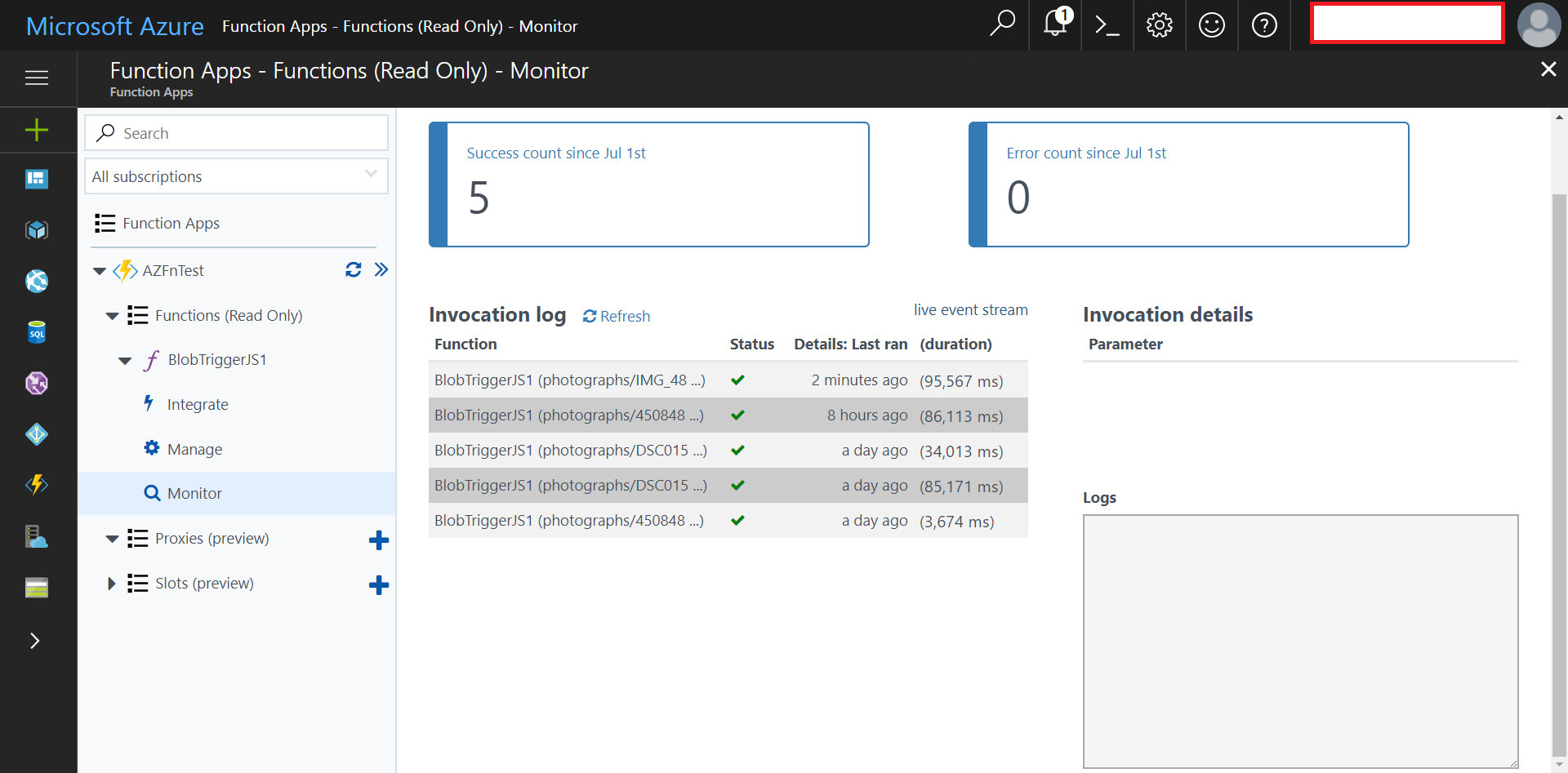
Task: Select invocation that ran 8 hours ago
Action: pyautogui.click(x=728, y=415)
